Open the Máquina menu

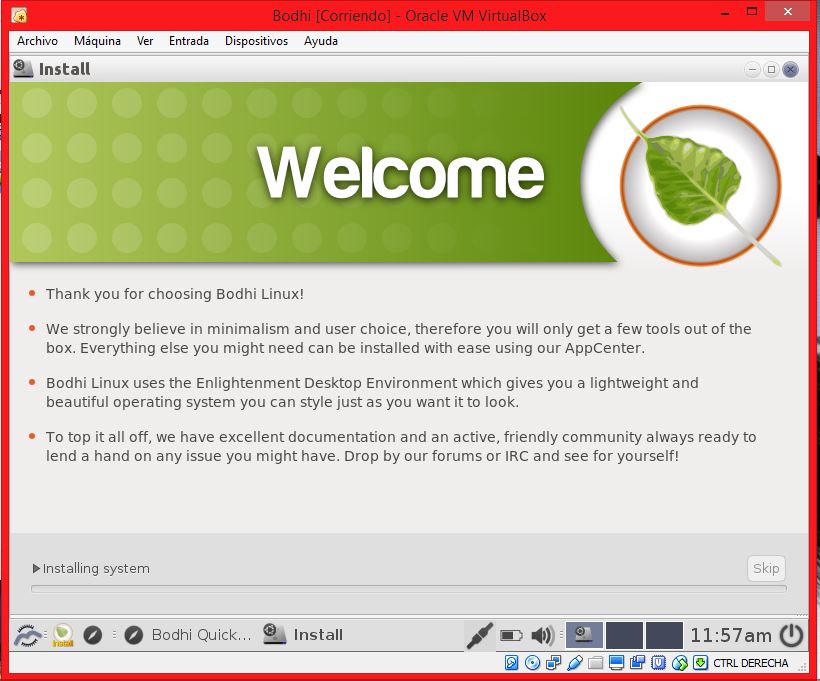(97, 41)
